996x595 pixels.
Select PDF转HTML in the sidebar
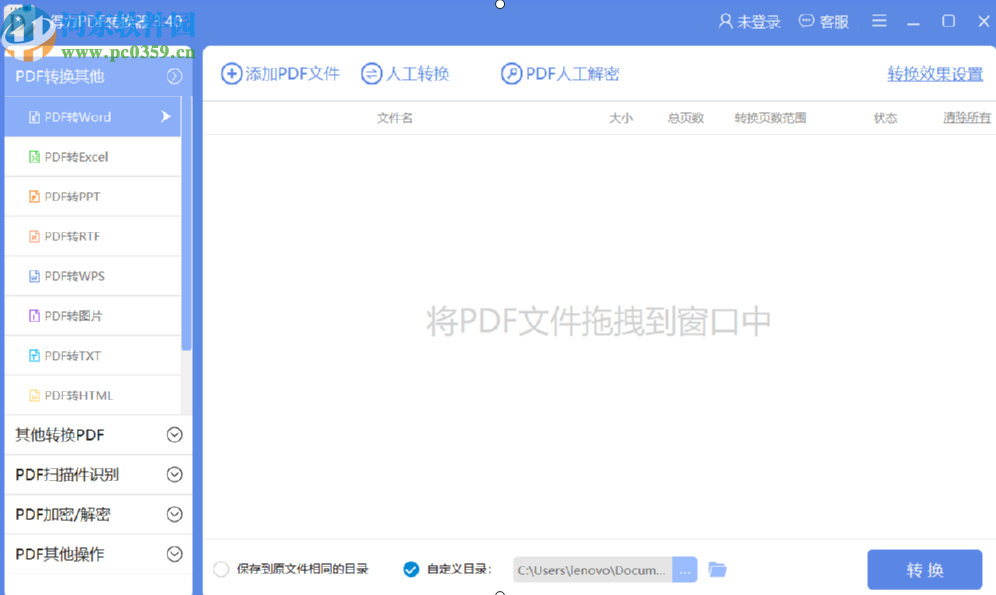tap(93, 396)
